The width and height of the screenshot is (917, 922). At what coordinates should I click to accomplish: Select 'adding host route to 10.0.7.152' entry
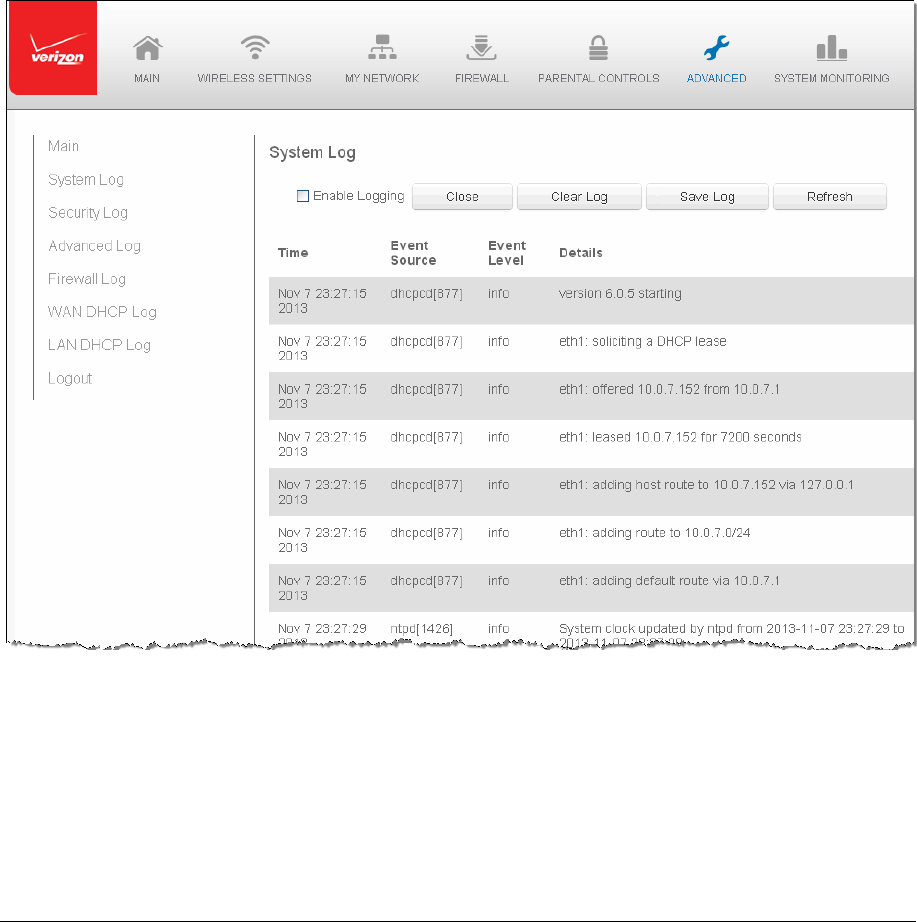[591, 492]
